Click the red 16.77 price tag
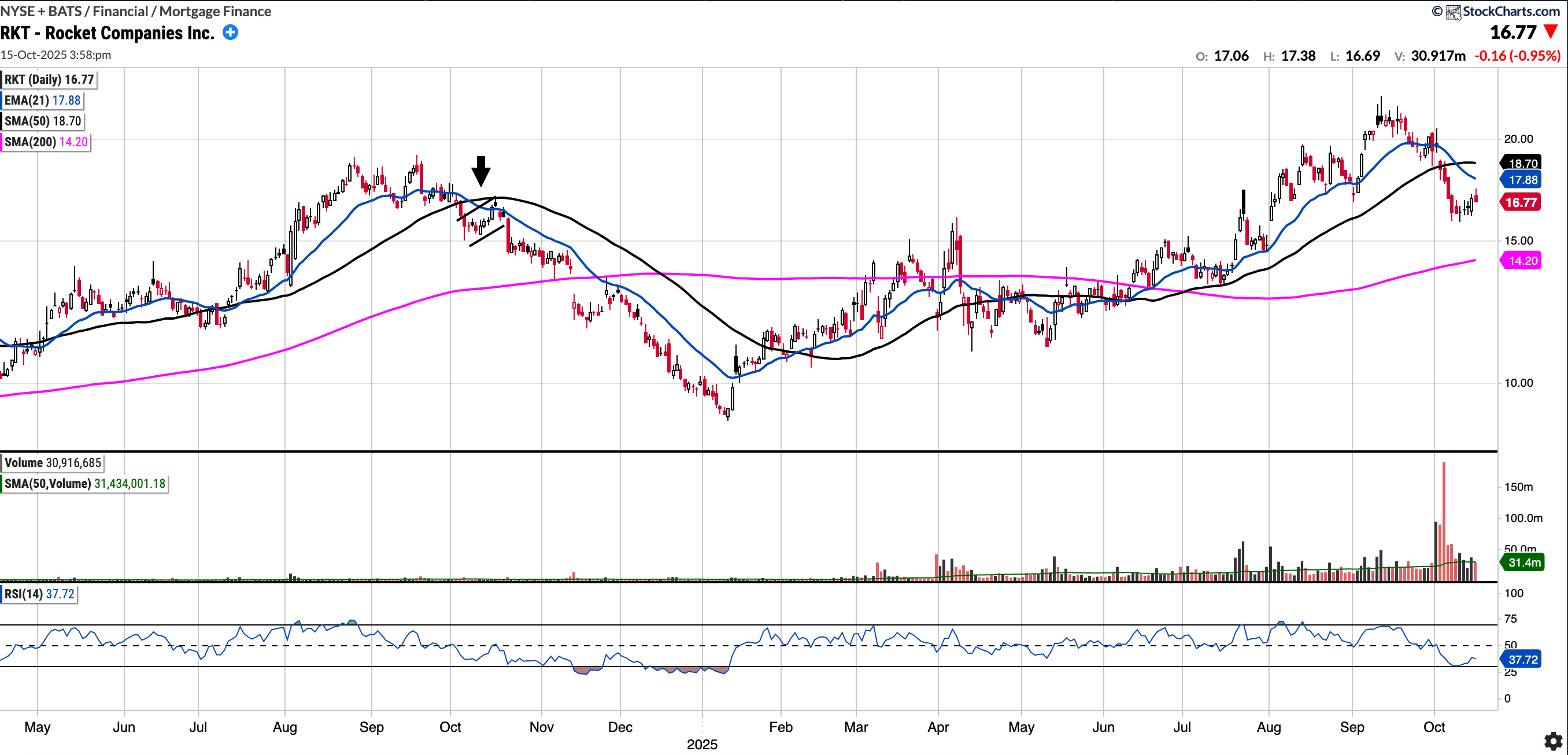1568x755 pixels. [x=1521, y=202]
